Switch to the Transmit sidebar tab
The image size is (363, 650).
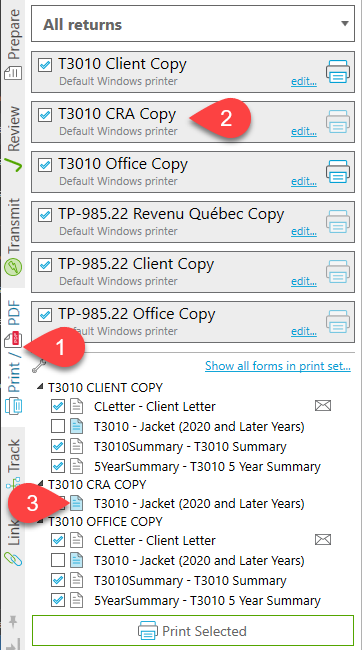(x=13, y=237)
